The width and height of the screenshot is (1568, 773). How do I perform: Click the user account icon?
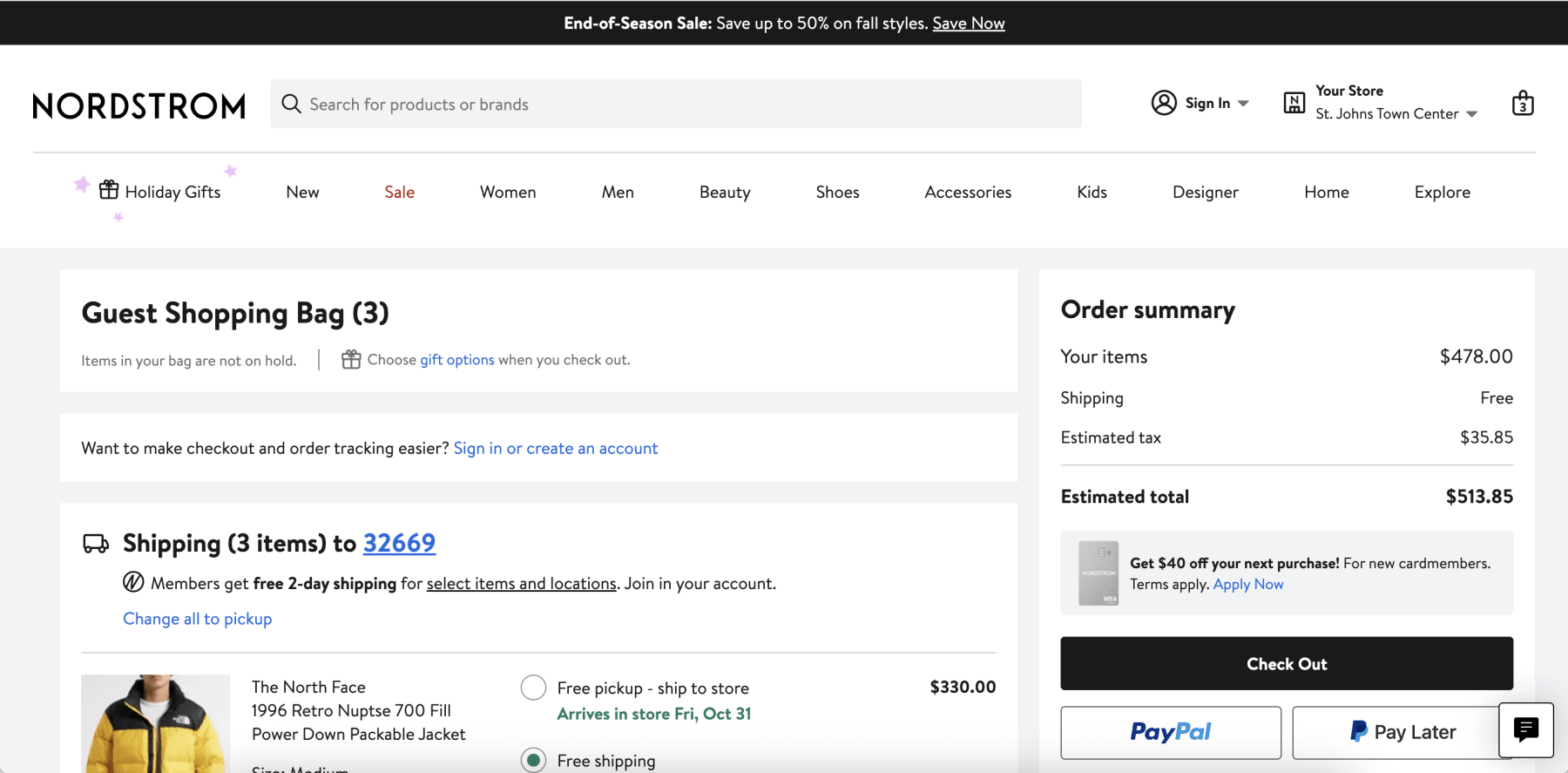1164,103
